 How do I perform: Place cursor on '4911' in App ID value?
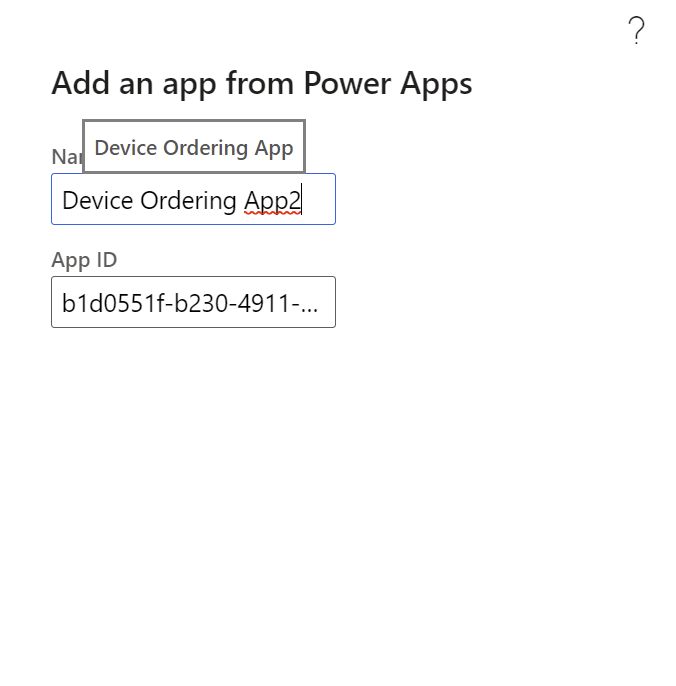[263, 304]
